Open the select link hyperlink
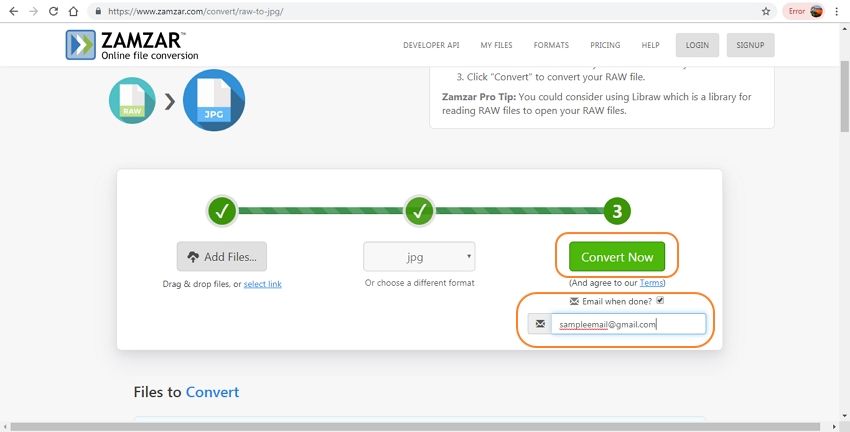Screen dimensions: 850x432 (x=262, y=284)
